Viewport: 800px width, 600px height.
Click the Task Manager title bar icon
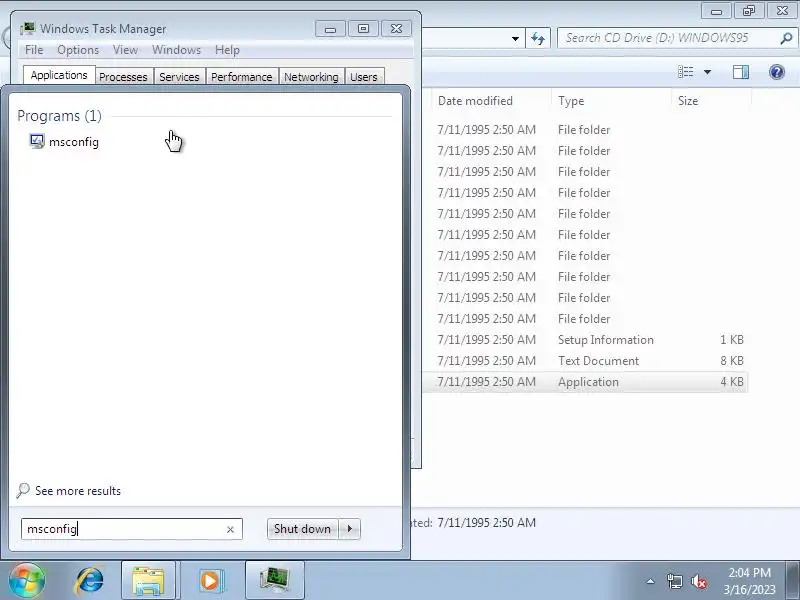coord(28,28)
